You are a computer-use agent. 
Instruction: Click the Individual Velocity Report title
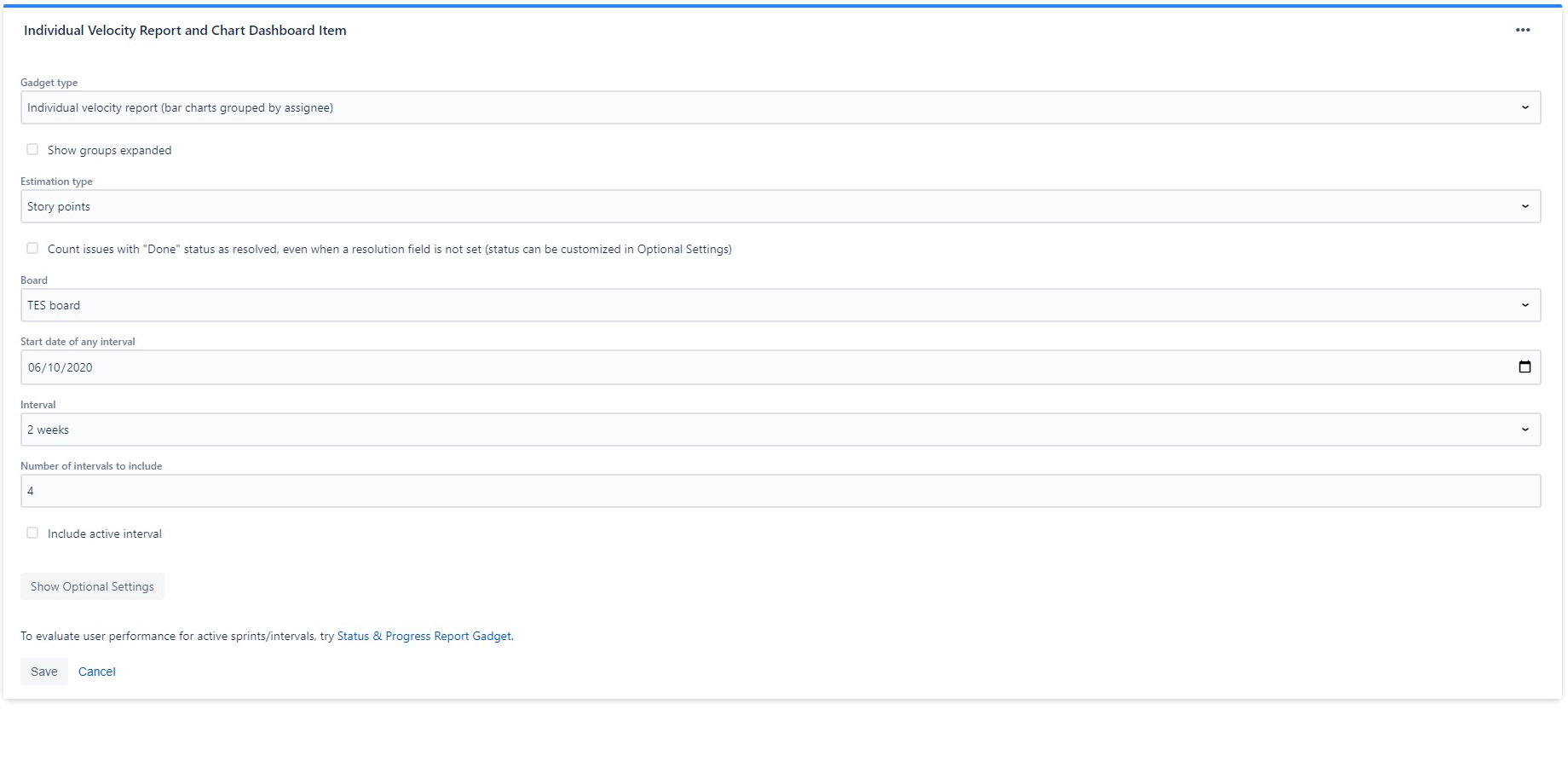(x=185, y=30)
